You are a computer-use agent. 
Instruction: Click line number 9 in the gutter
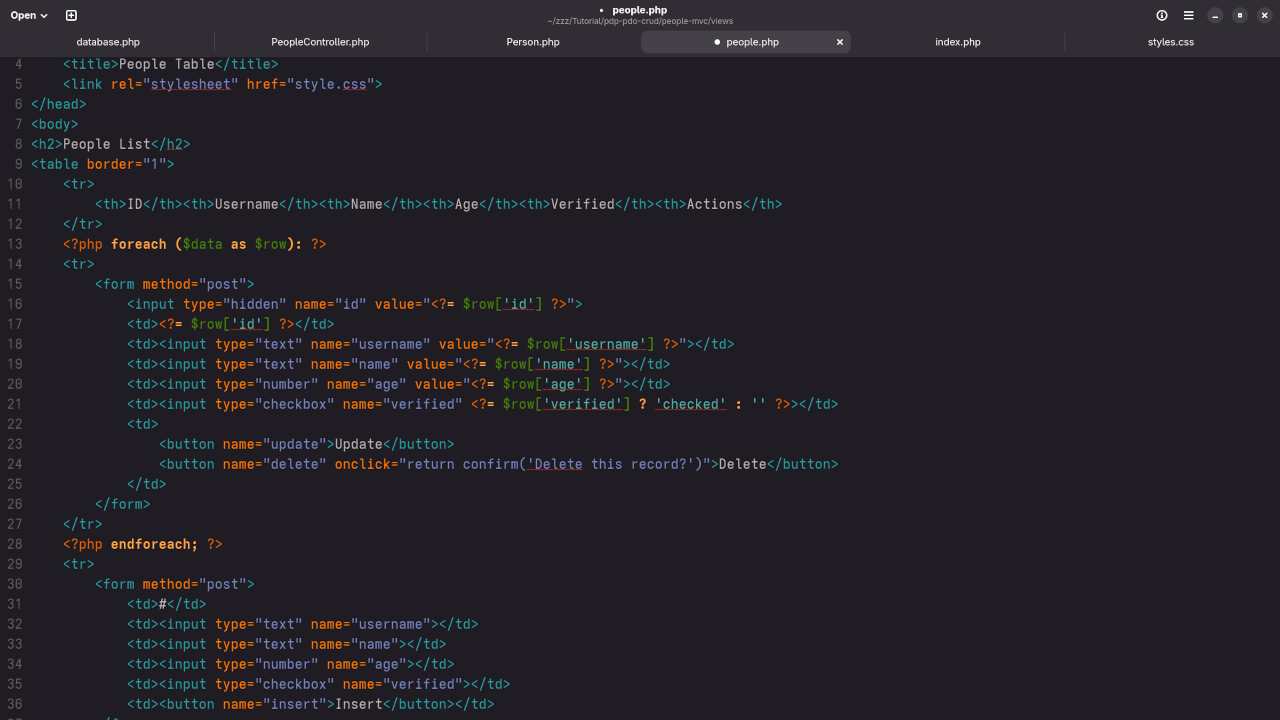tap(18, 164)
